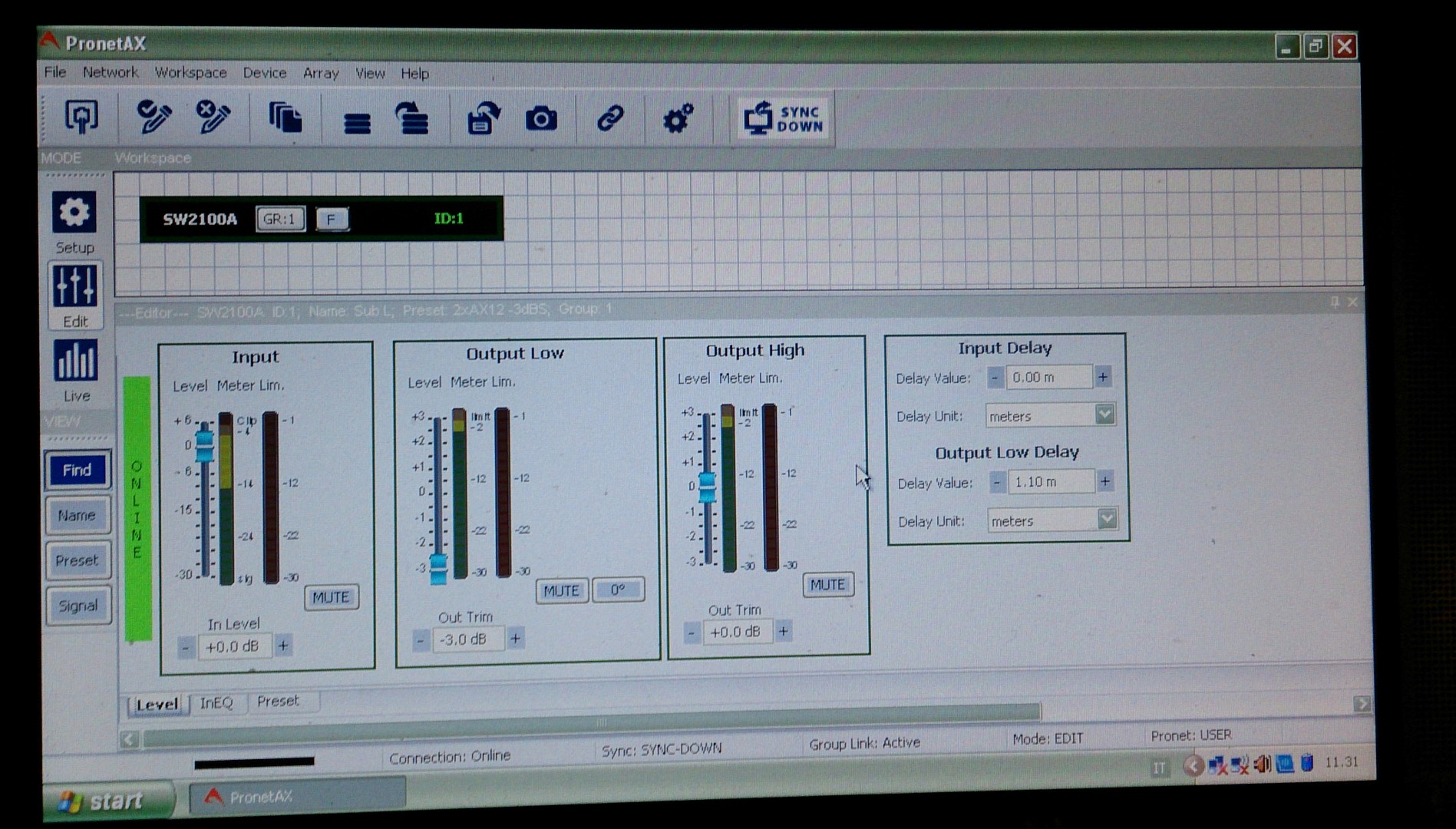
Task: Expand Output Low Delay unit dropdown
Action: click(1106, 520)
